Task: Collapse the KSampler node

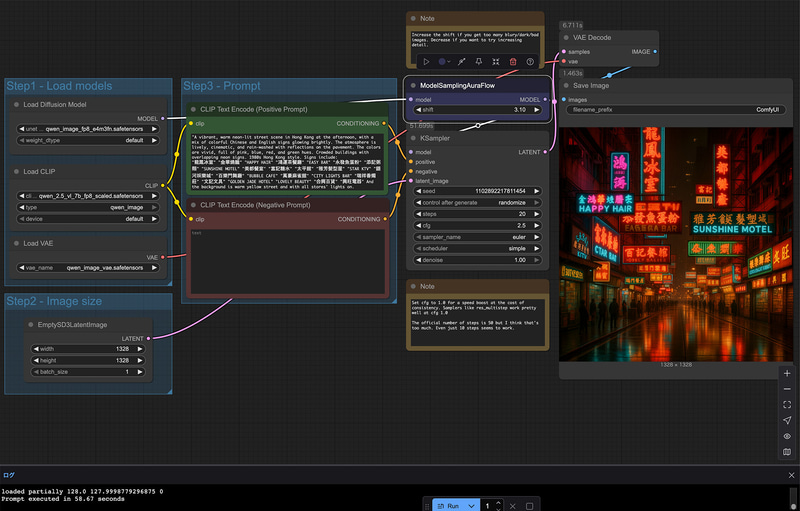Action: pos(413,138)
